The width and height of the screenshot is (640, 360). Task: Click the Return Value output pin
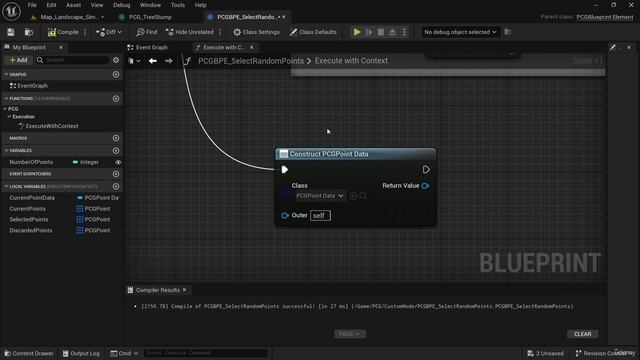[425, 186]
